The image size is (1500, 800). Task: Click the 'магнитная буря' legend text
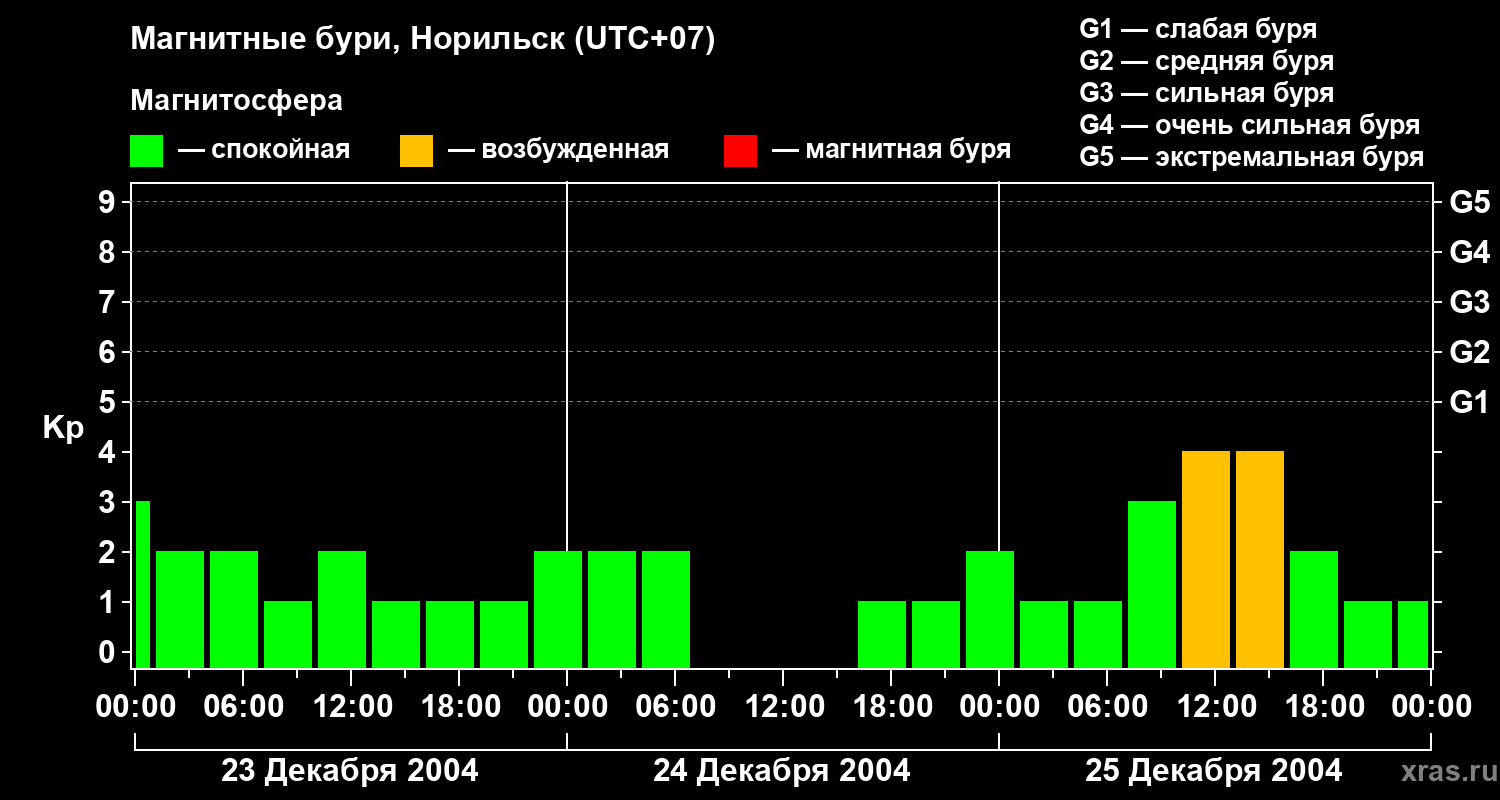(908, 150)
